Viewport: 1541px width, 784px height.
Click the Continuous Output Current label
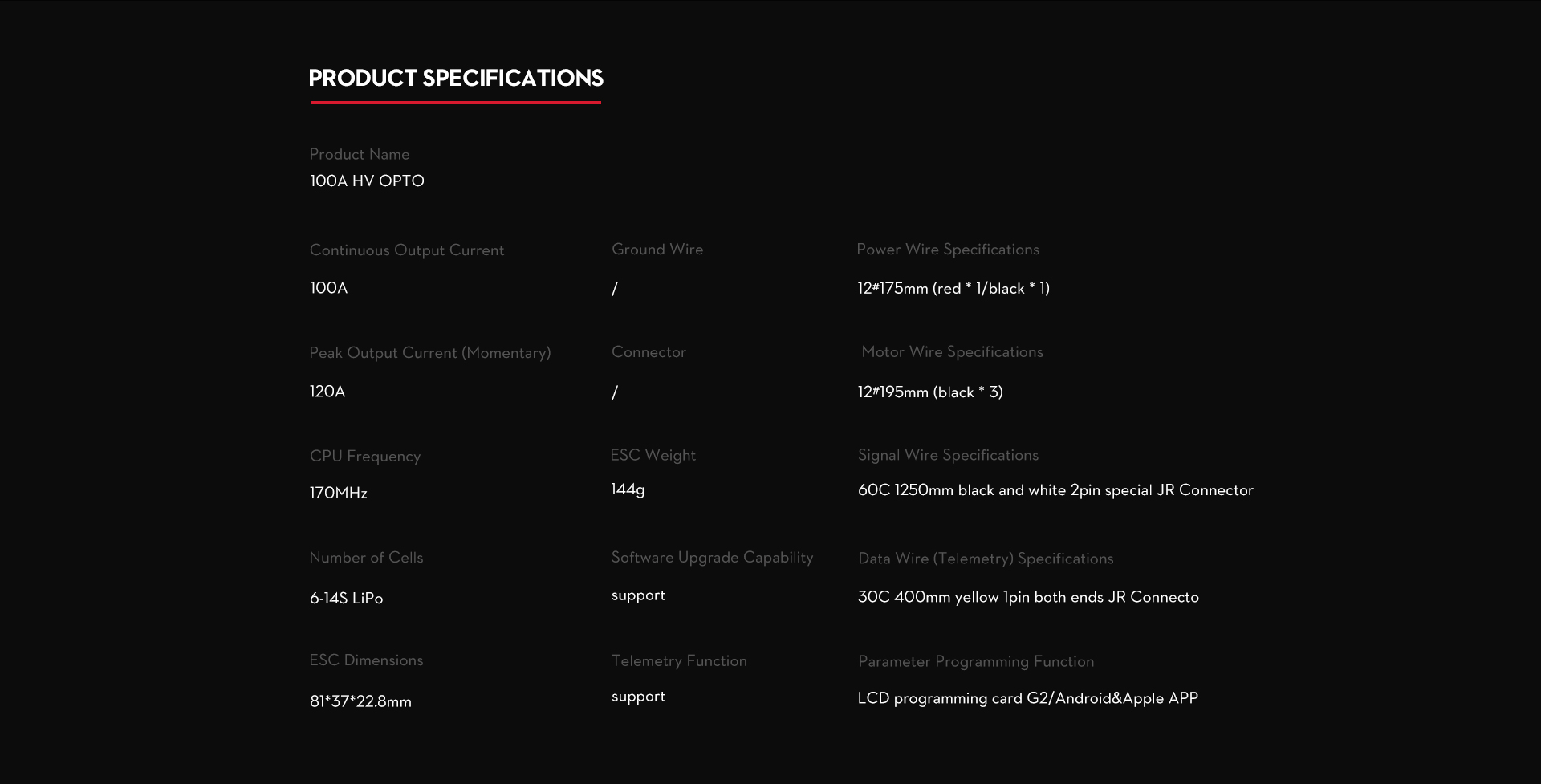click(406, 250)
